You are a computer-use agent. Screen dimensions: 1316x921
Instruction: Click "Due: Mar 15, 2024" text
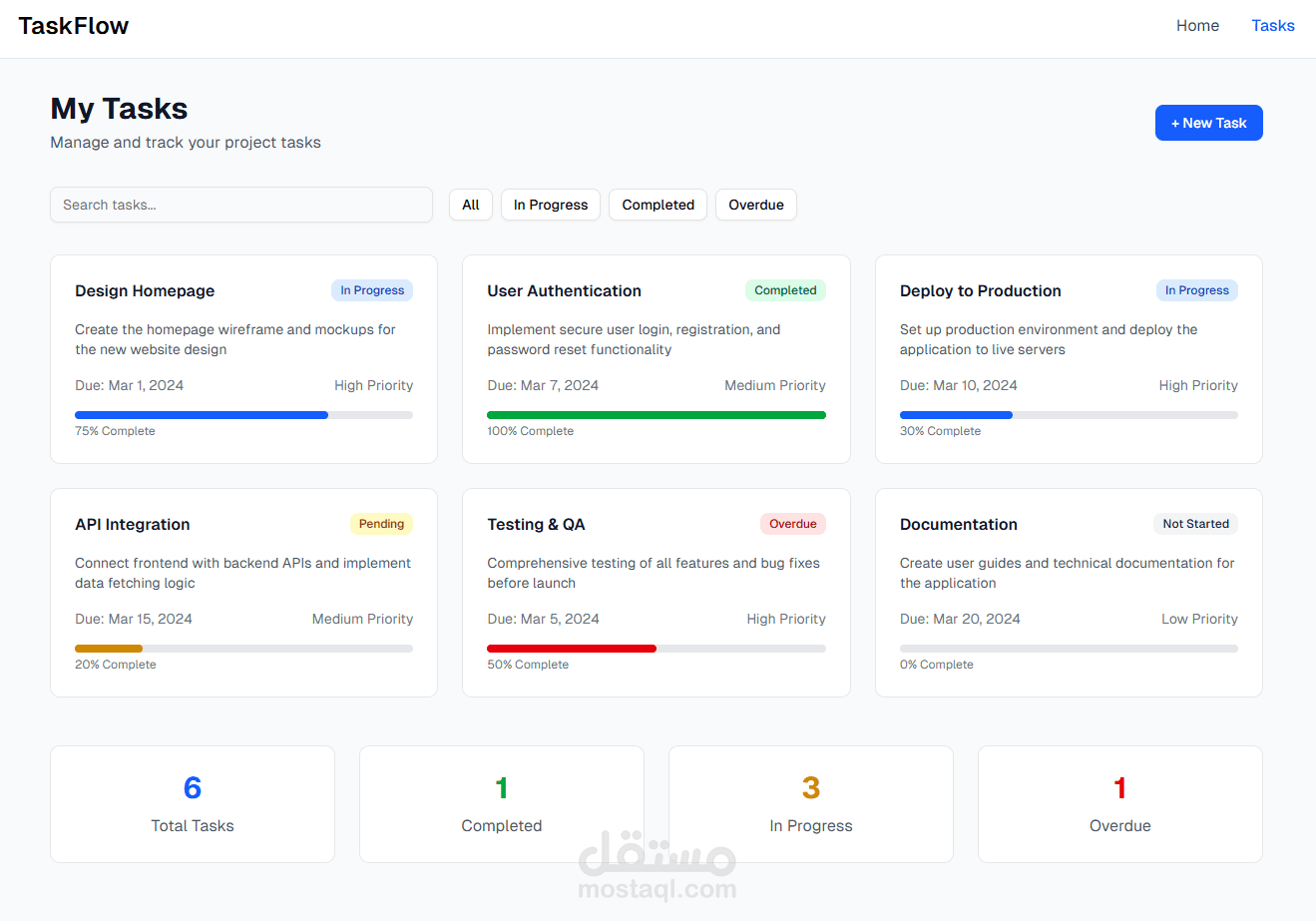(x=134, y=619)
